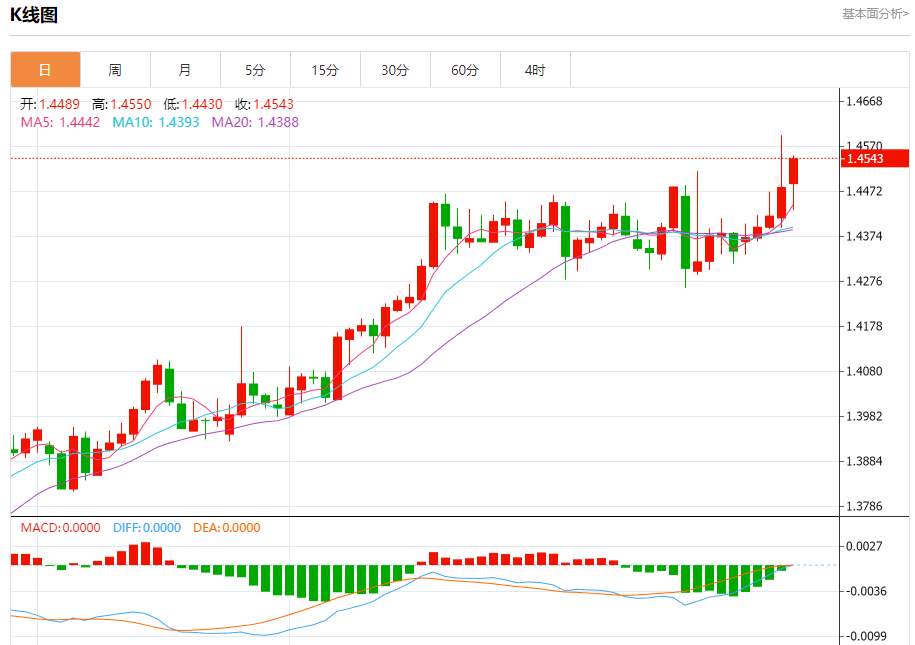The width and height of the screenshot is (915, 645).
Task: Click the 0.0027 MACD axis label
Action: click(864, 546)
